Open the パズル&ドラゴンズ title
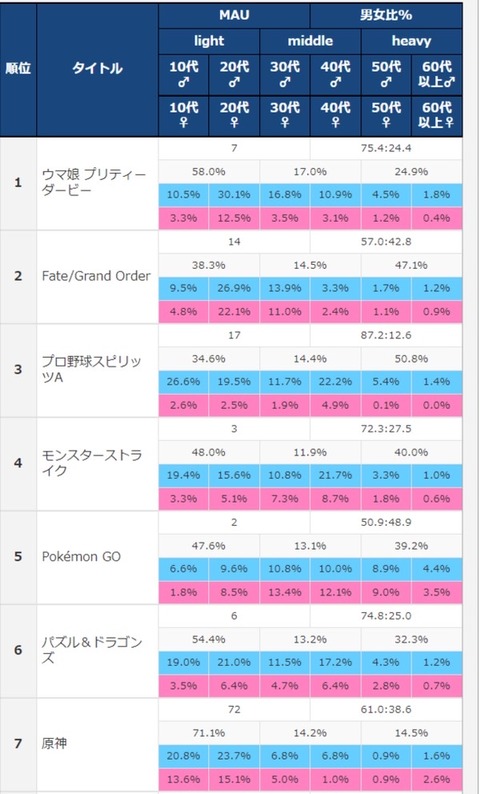 (92, 650)
